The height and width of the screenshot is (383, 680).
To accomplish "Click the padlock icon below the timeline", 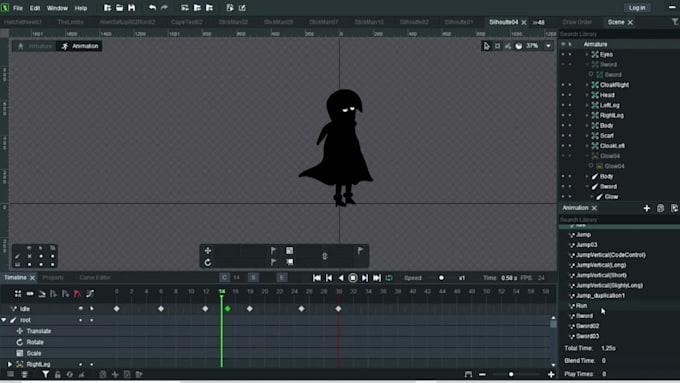I will click(58, 374).
